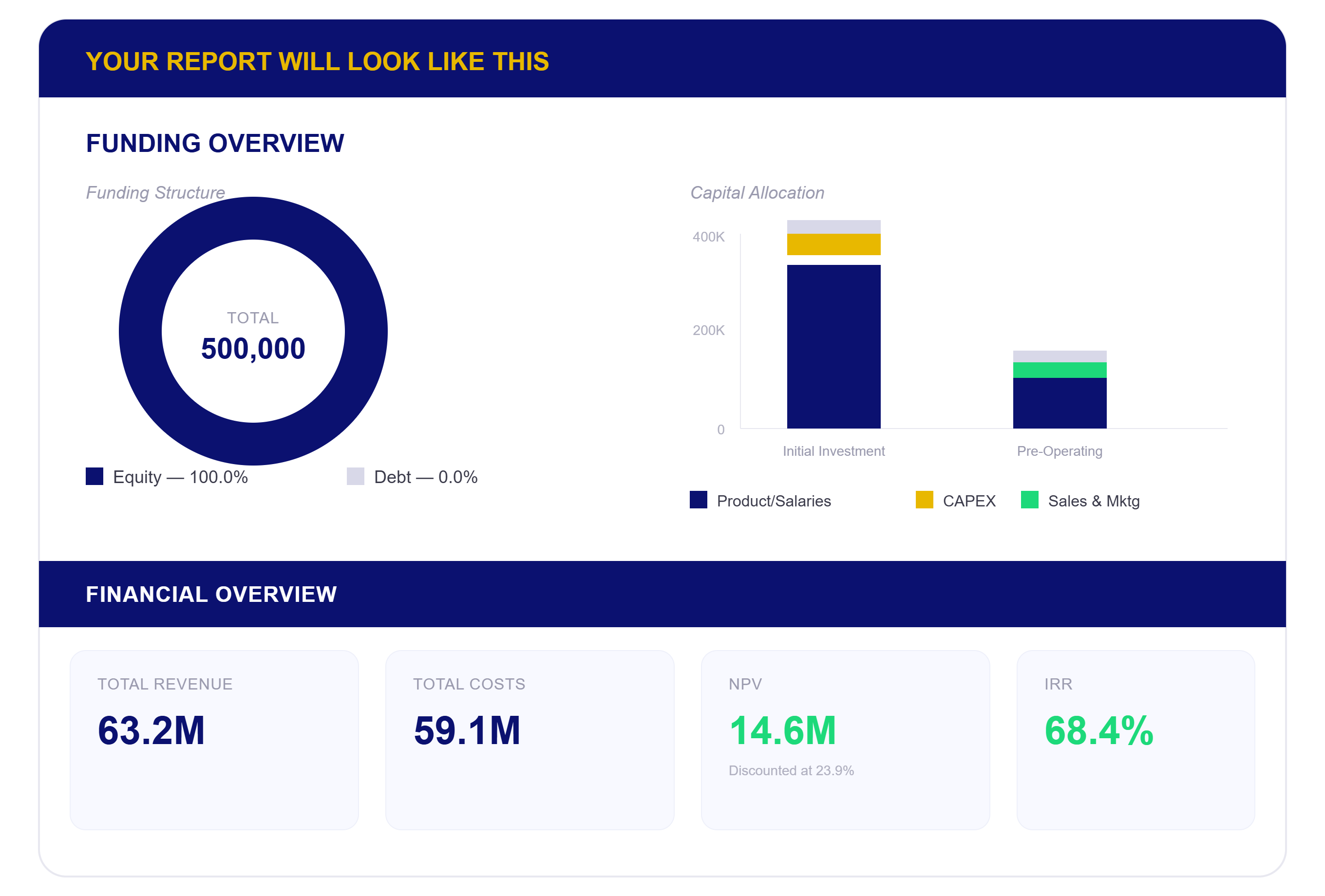The height and width of the screenshot is (896, 1325).
Task: Click the Discounted at 23.9% note
Action: tap(791, 770)
